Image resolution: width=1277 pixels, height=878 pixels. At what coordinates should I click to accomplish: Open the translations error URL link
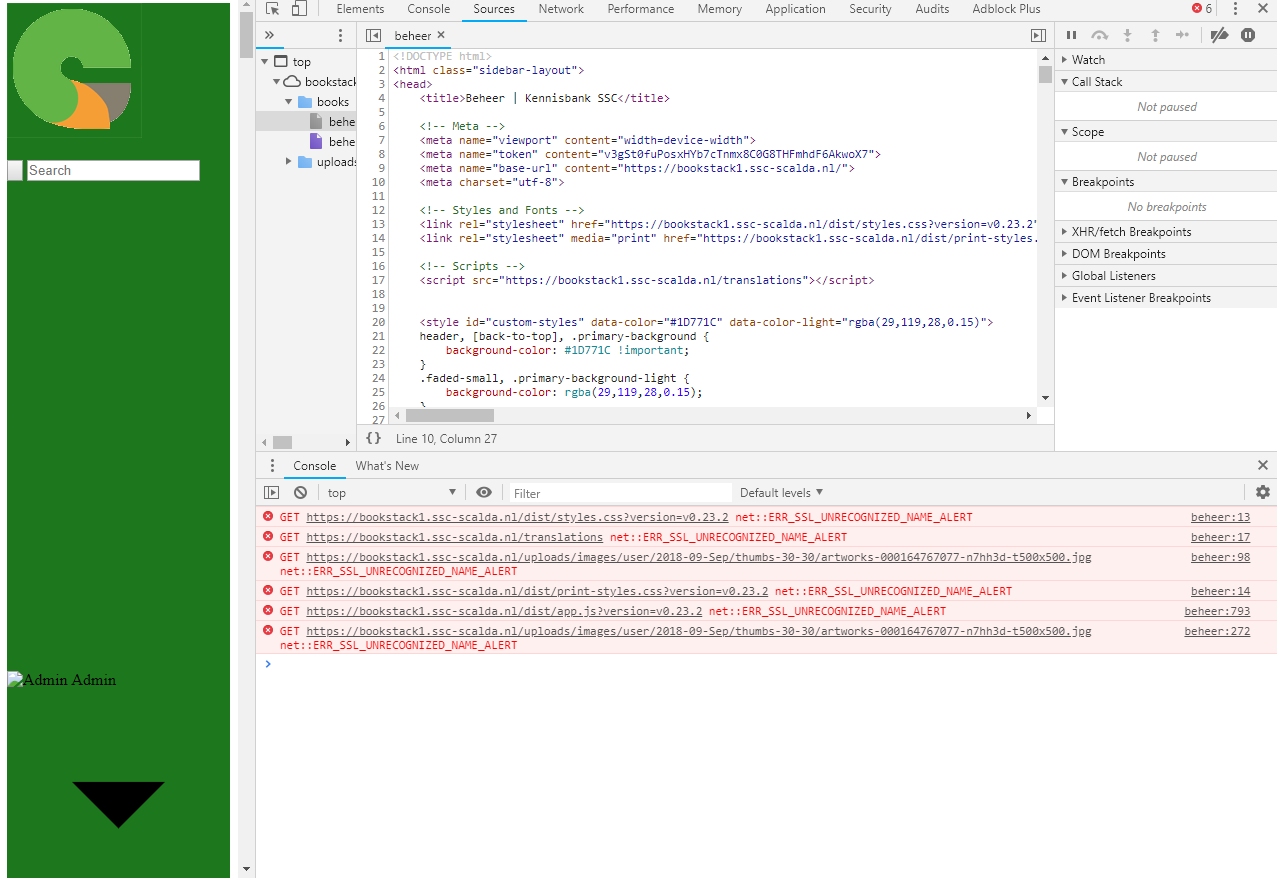point(454,537)
